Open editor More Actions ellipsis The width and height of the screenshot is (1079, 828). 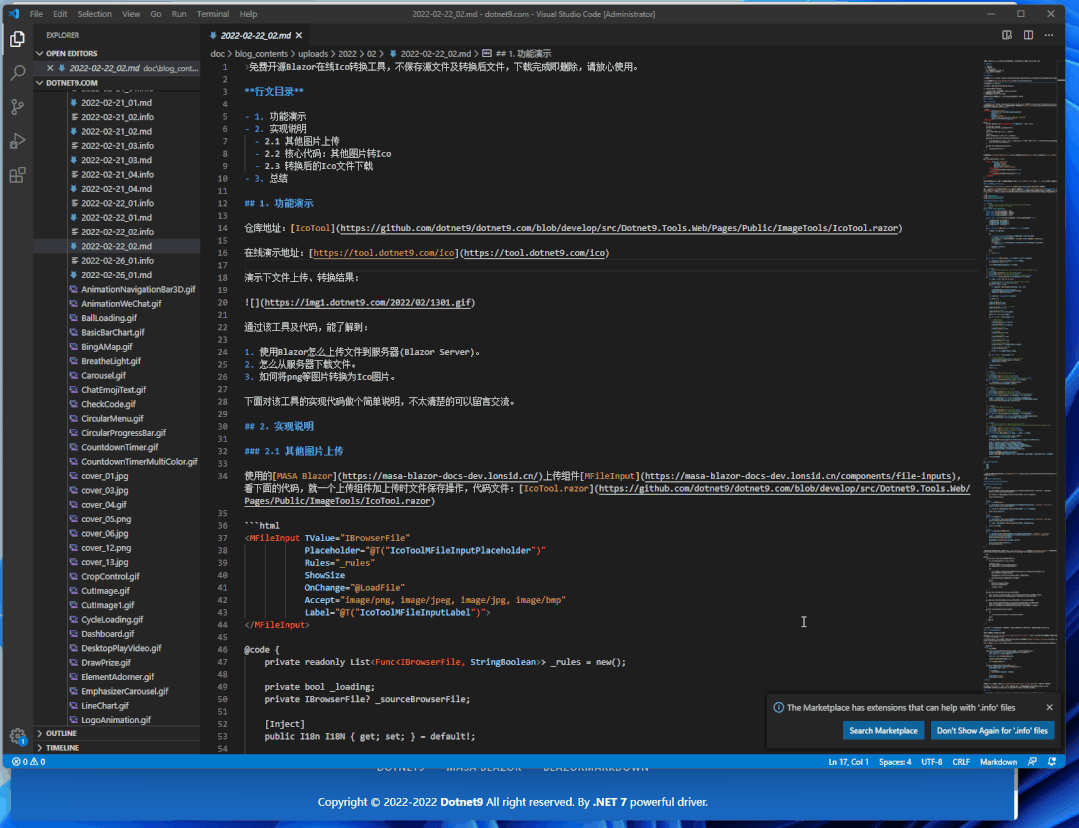(1049, 35)
